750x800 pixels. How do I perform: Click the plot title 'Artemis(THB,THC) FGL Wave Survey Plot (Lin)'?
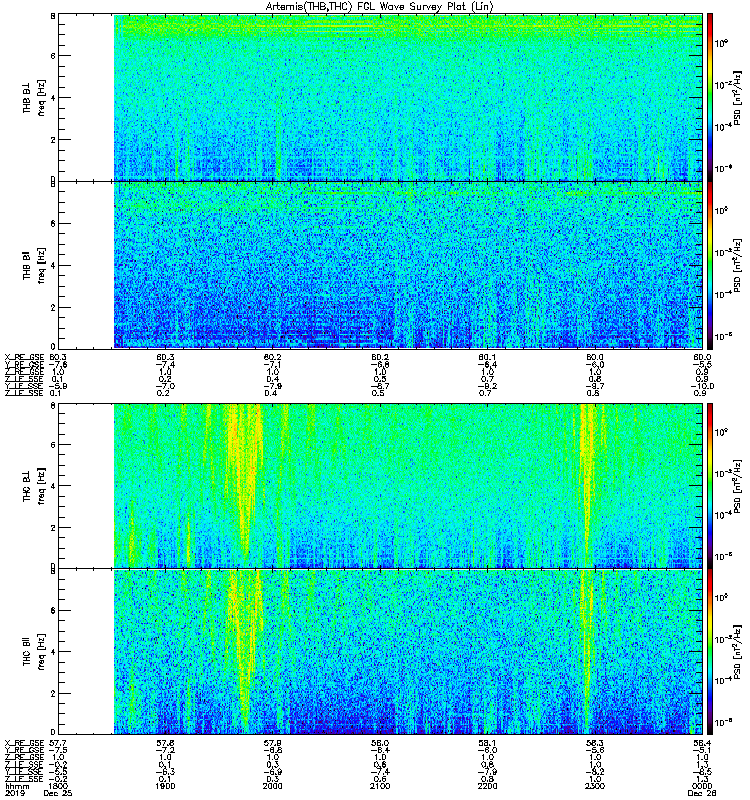[x=379, y=6]
